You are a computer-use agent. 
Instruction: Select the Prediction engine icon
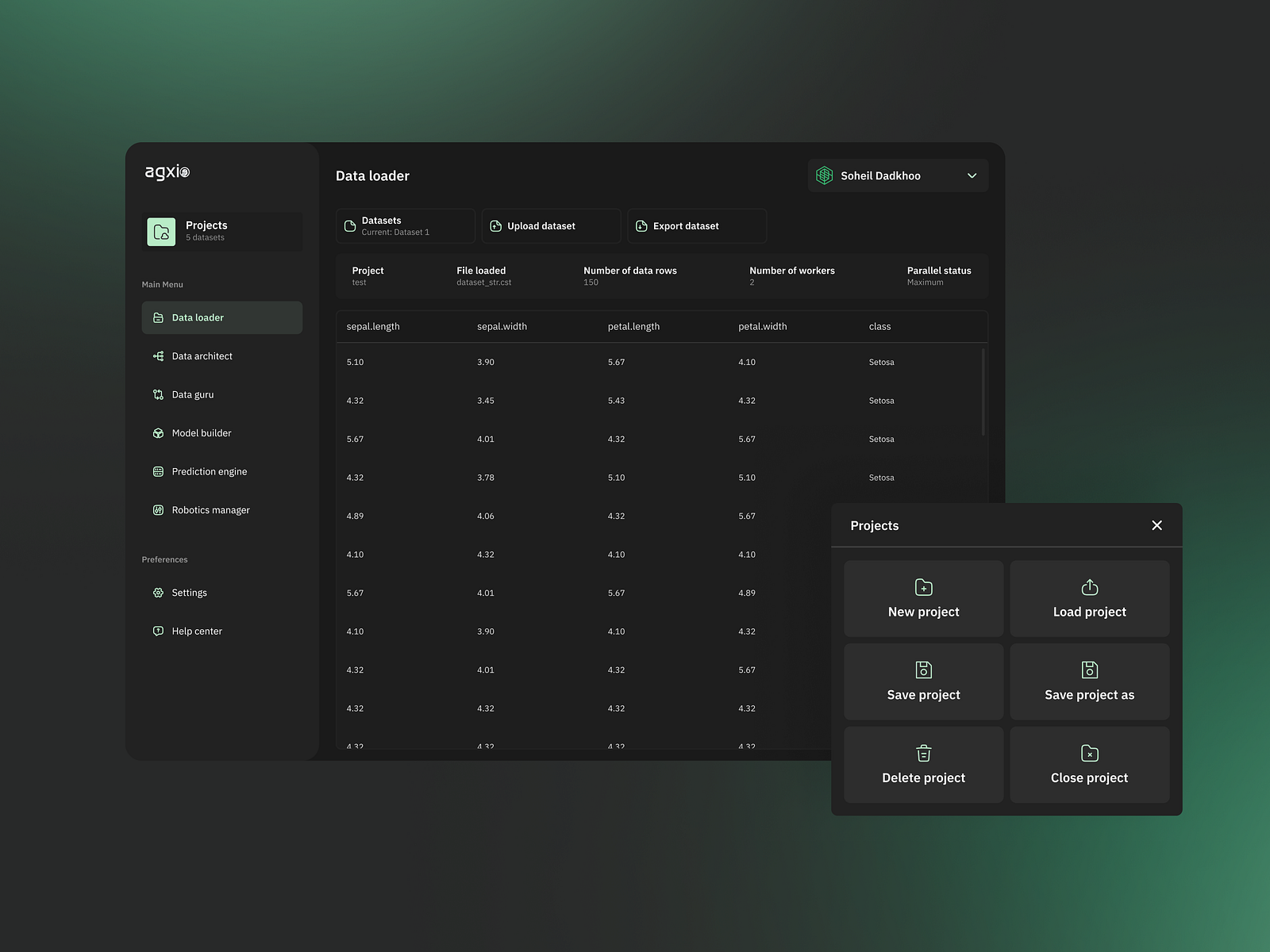click(159, 471)
